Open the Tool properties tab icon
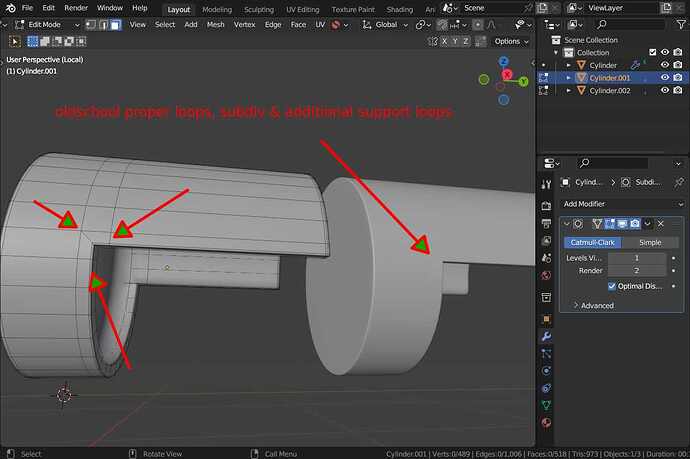690x459 pixels. (546, 184)
